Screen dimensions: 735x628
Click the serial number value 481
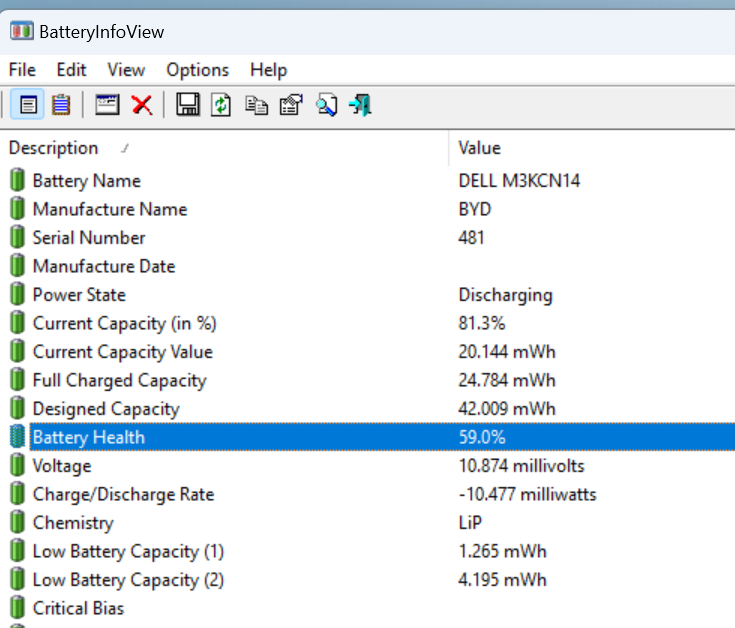point(471,238)
